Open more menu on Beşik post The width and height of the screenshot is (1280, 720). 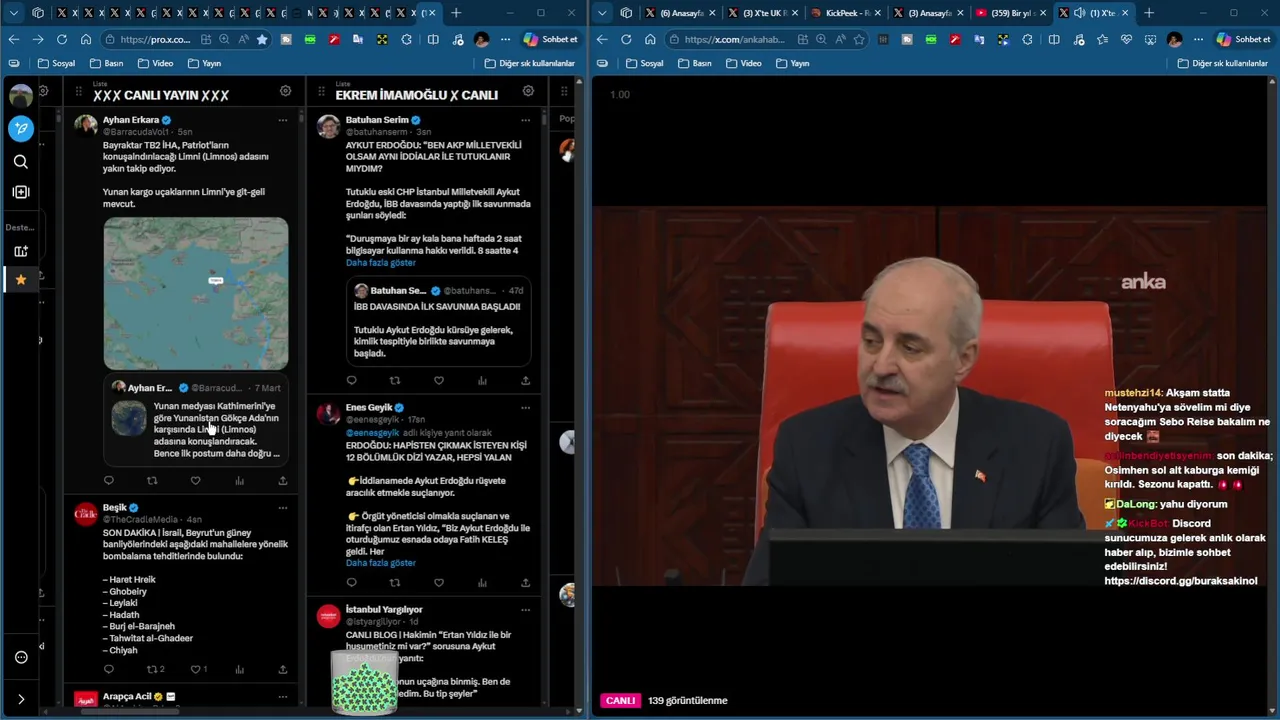pyautogui.click(x=283, y=508)
